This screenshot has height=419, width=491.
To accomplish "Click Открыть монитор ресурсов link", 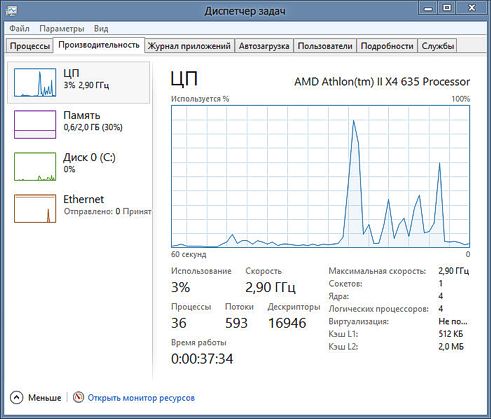I will pos(141,398).
